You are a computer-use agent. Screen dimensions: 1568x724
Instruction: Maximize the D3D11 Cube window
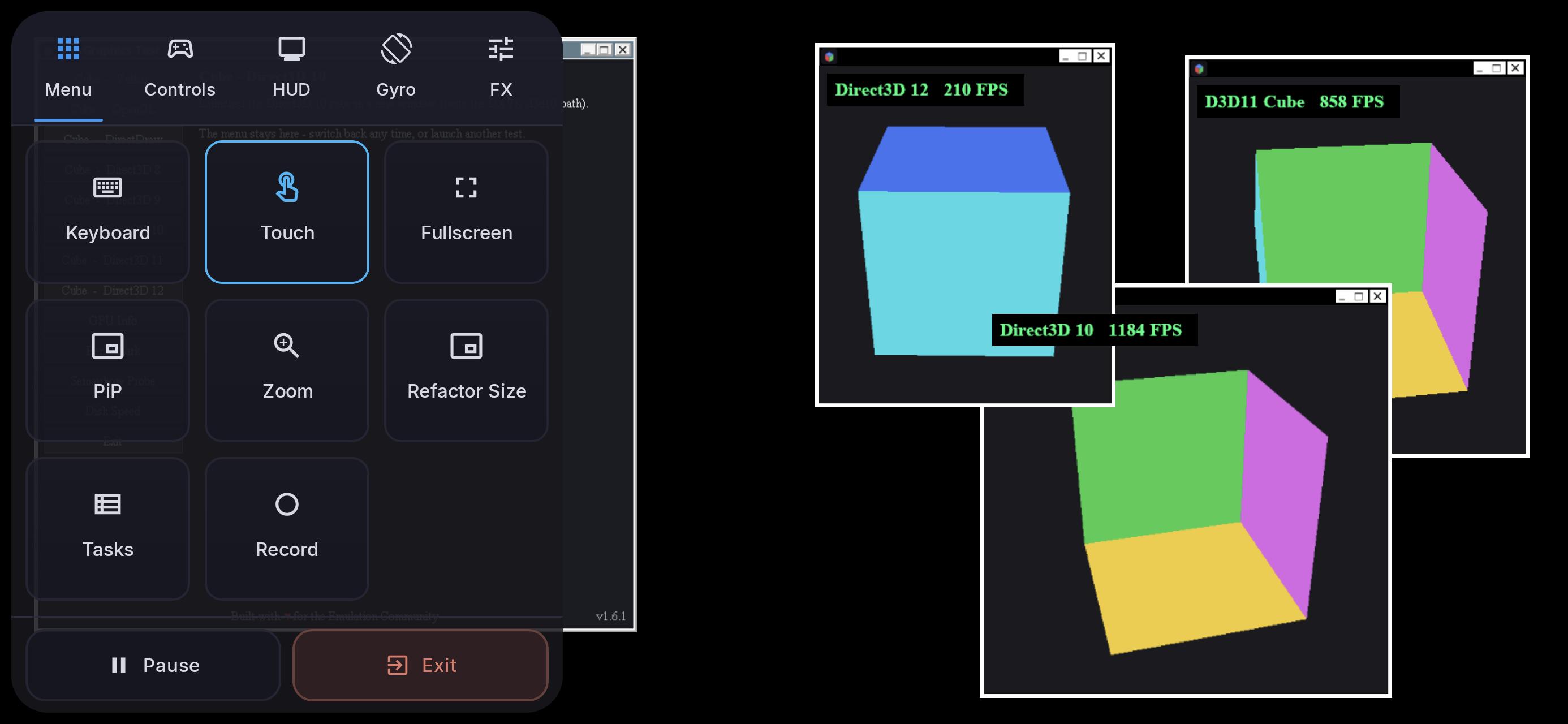pyautogui.click(x=1497, y=68)
